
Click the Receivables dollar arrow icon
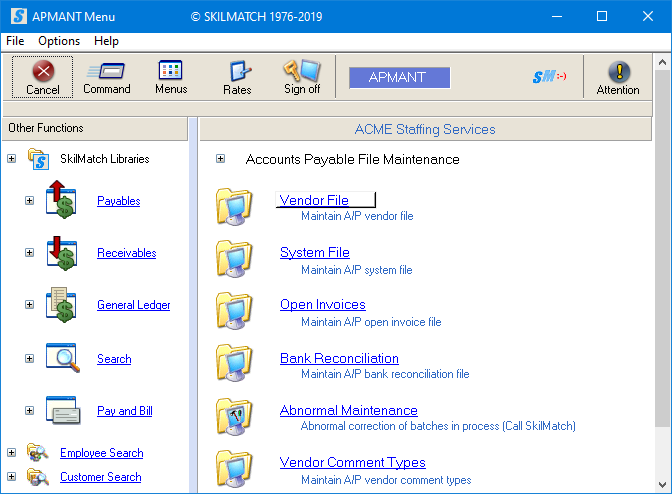click(62, 253)
